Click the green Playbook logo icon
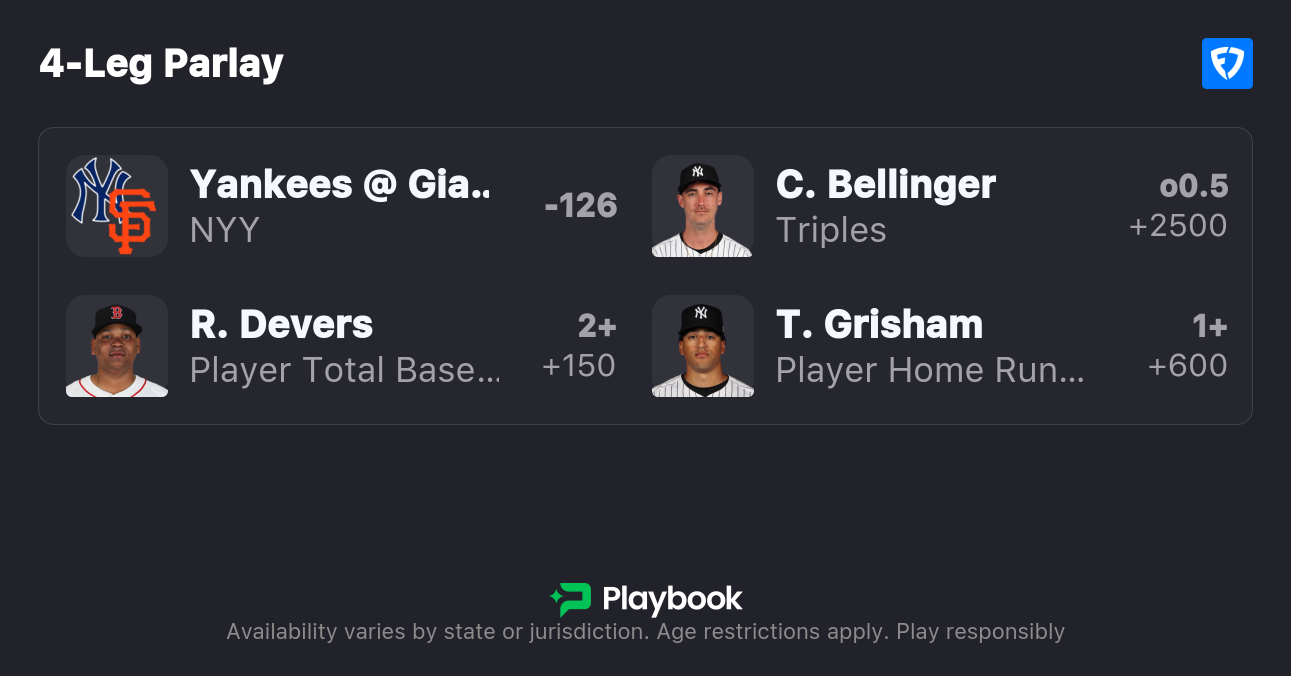Screen dimensions: 1291x676 click(571, 599)
